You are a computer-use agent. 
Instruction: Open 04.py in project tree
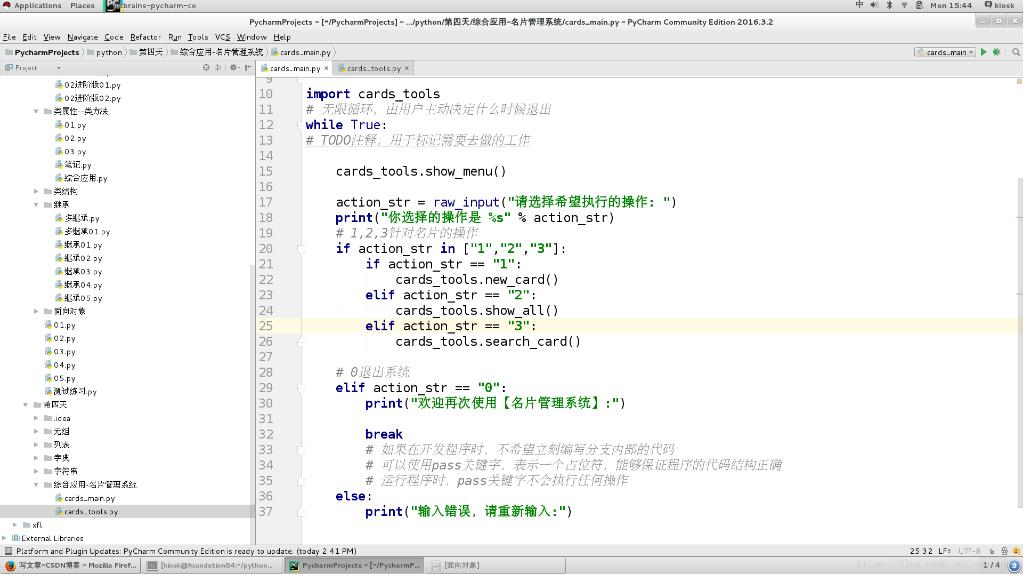pyautogui.click(x=60, y=365)
